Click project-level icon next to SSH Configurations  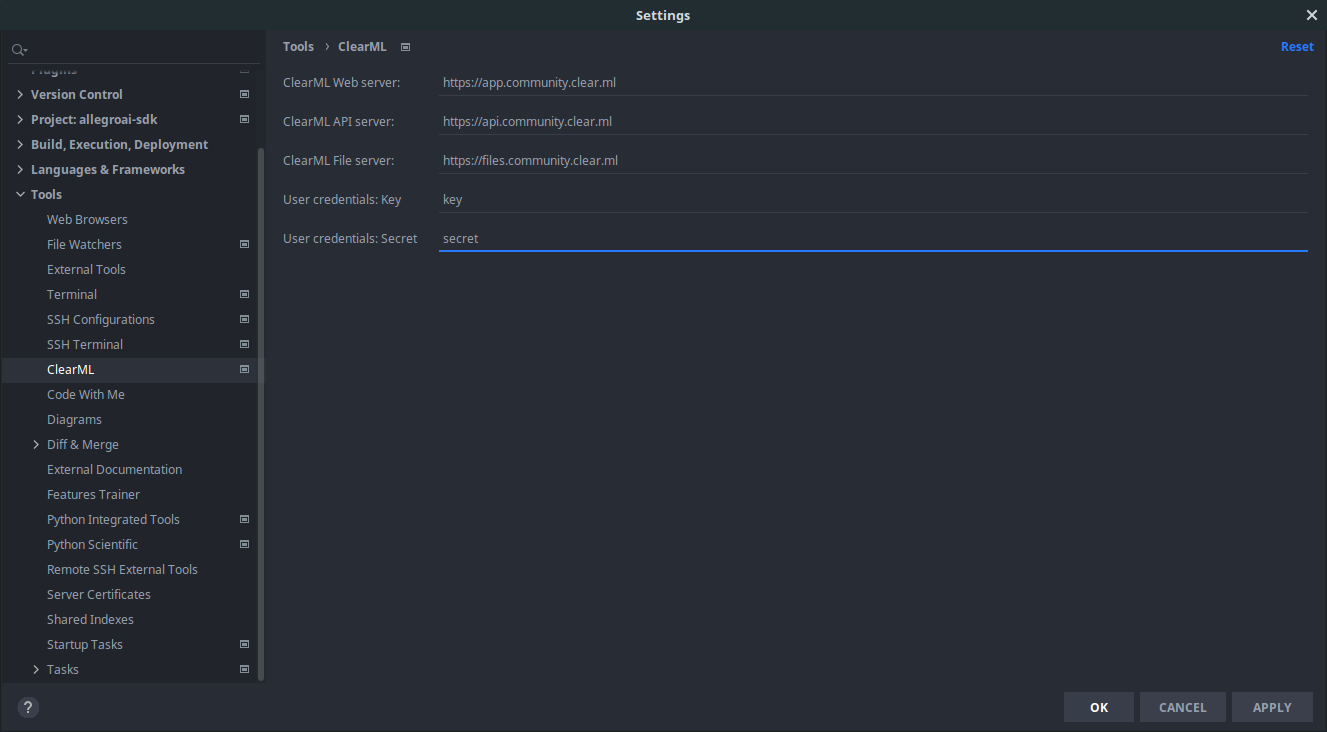244,319
